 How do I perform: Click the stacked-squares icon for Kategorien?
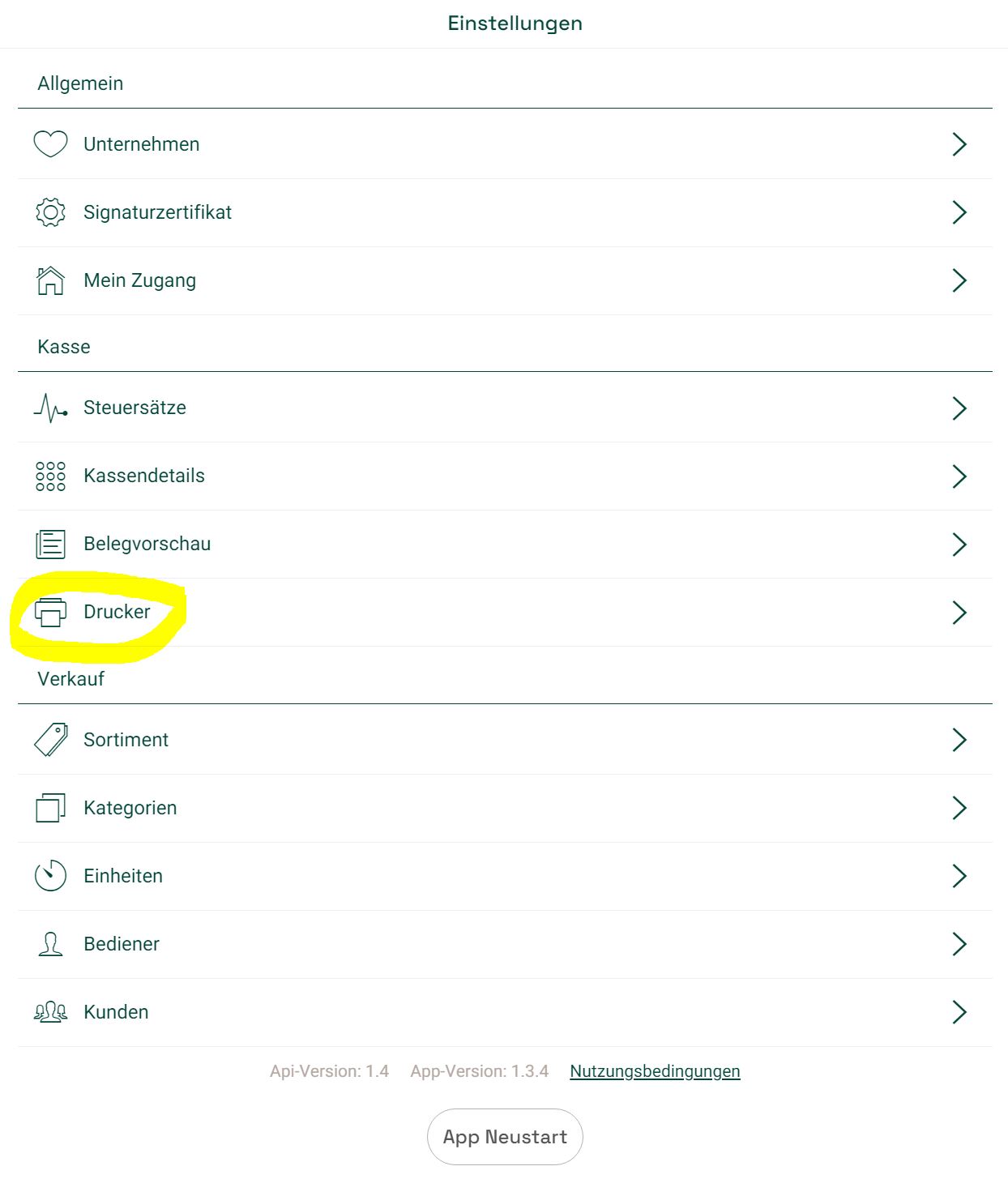[x=50, y=808]
